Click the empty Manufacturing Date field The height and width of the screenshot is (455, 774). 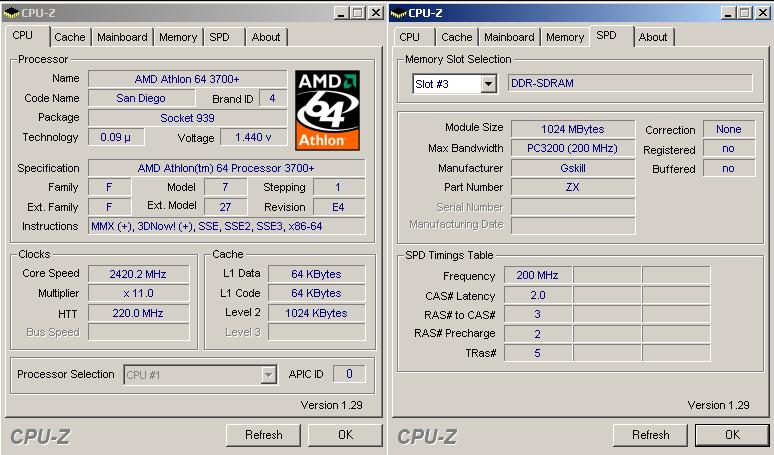point(573,225)
